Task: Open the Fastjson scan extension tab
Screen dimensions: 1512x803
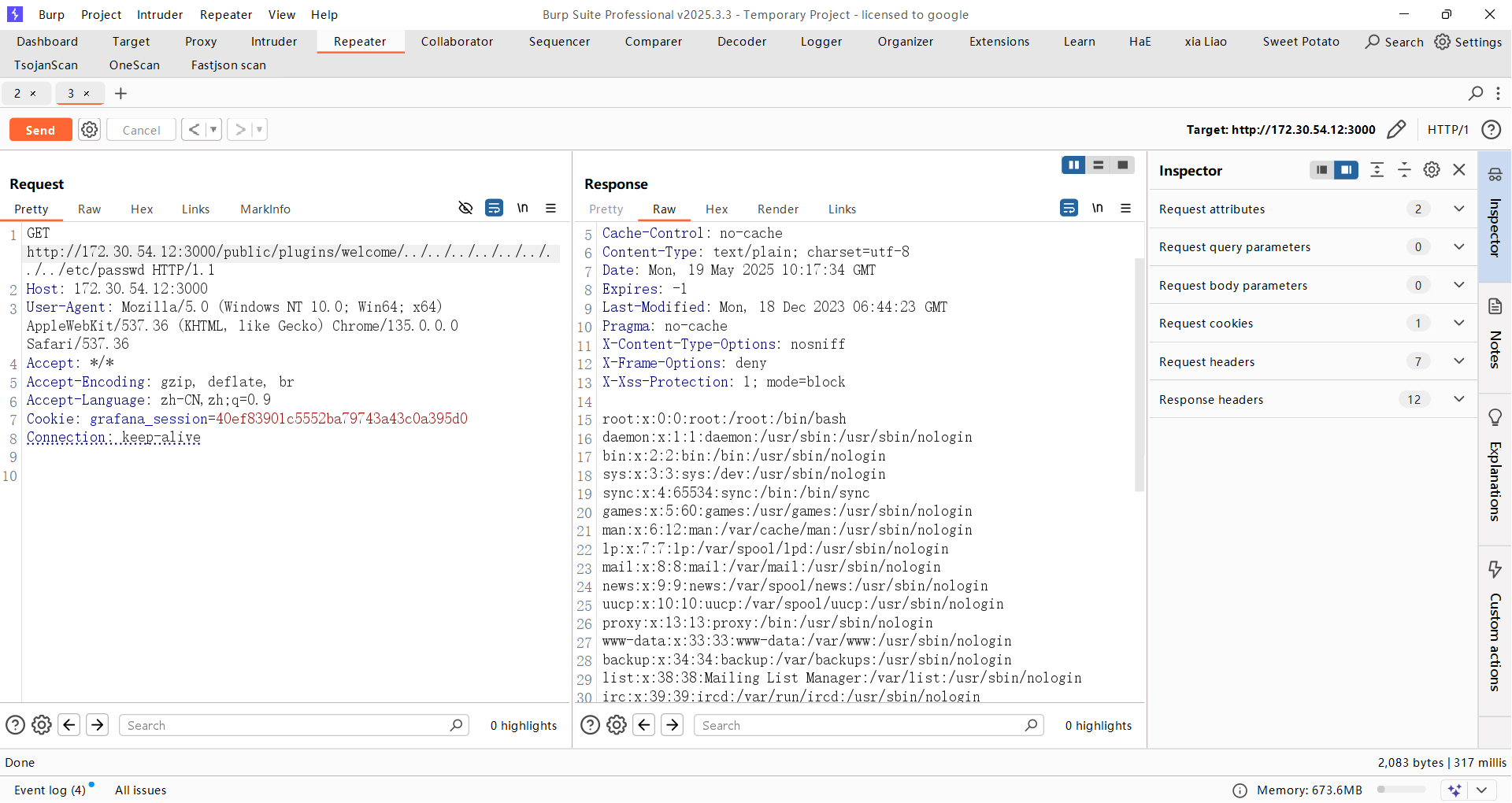Action: pos(228,65)
